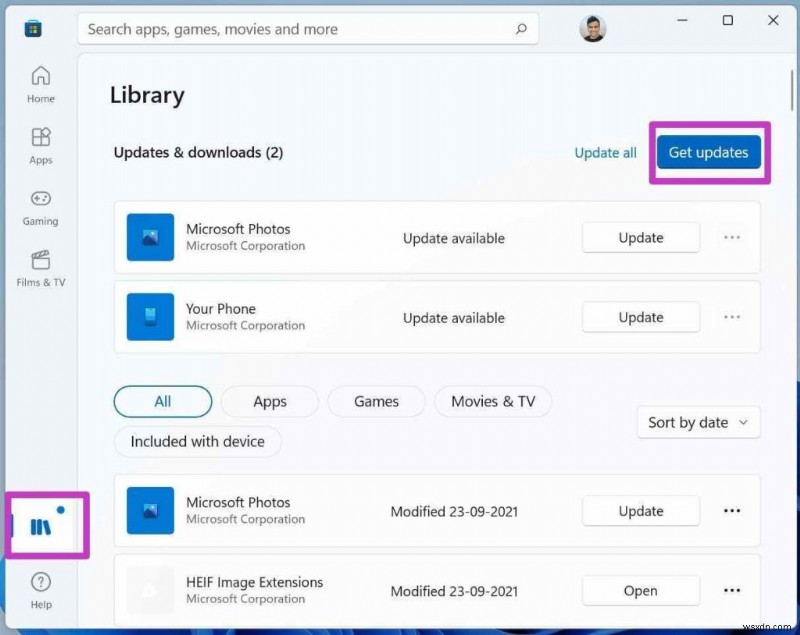Select the All filter
This screenshot has width=800, height=635.
pos(163,401)
